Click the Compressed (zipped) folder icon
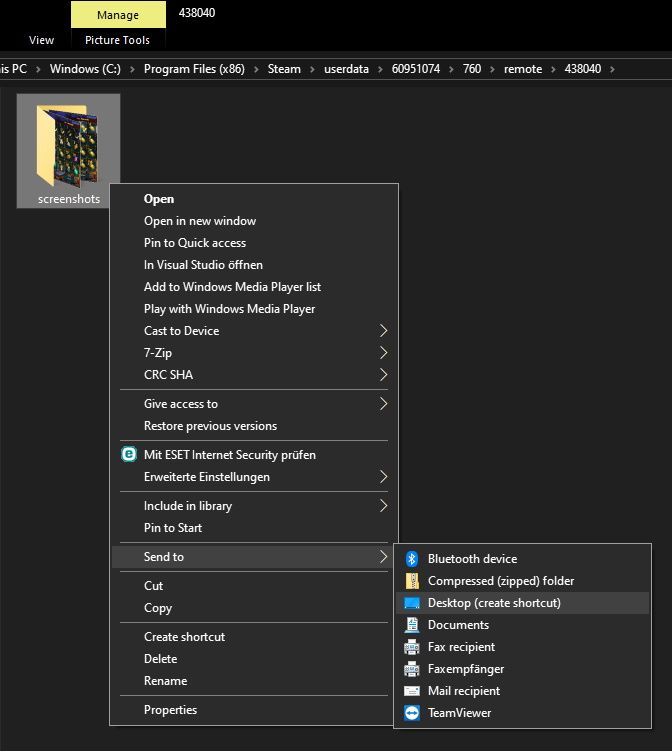The height and width of the screenshot is (751, 672). [412, 580]
